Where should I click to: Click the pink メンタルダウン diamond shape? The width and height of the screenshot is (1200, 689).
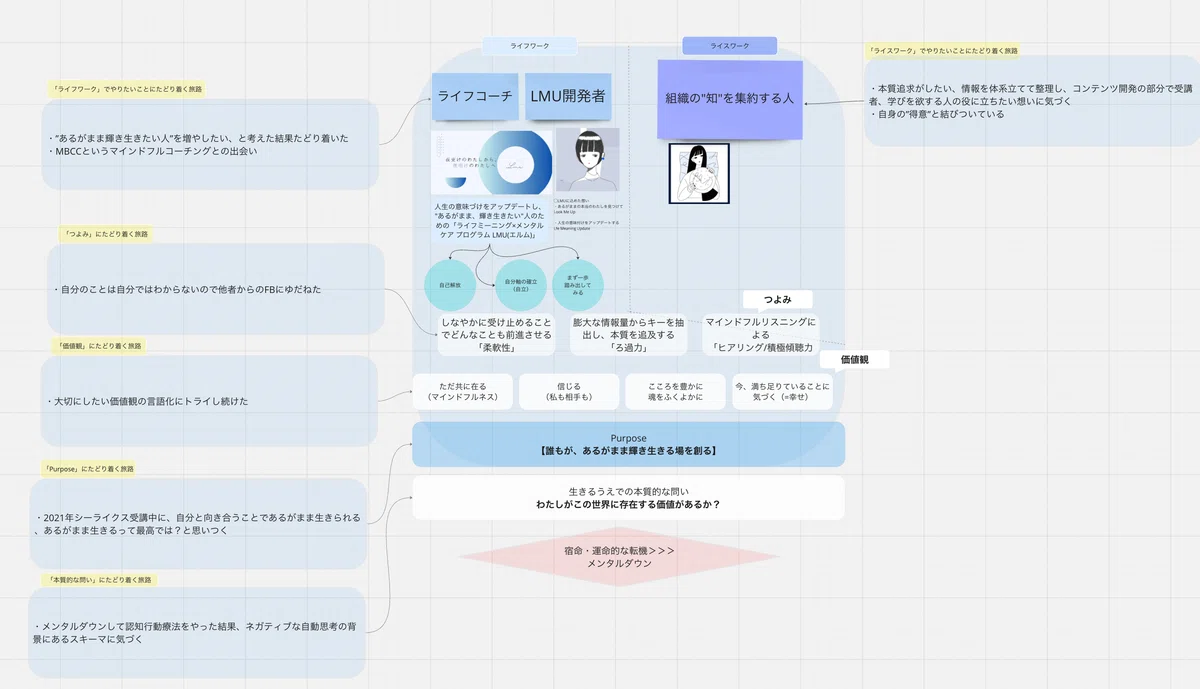[620, 557]
